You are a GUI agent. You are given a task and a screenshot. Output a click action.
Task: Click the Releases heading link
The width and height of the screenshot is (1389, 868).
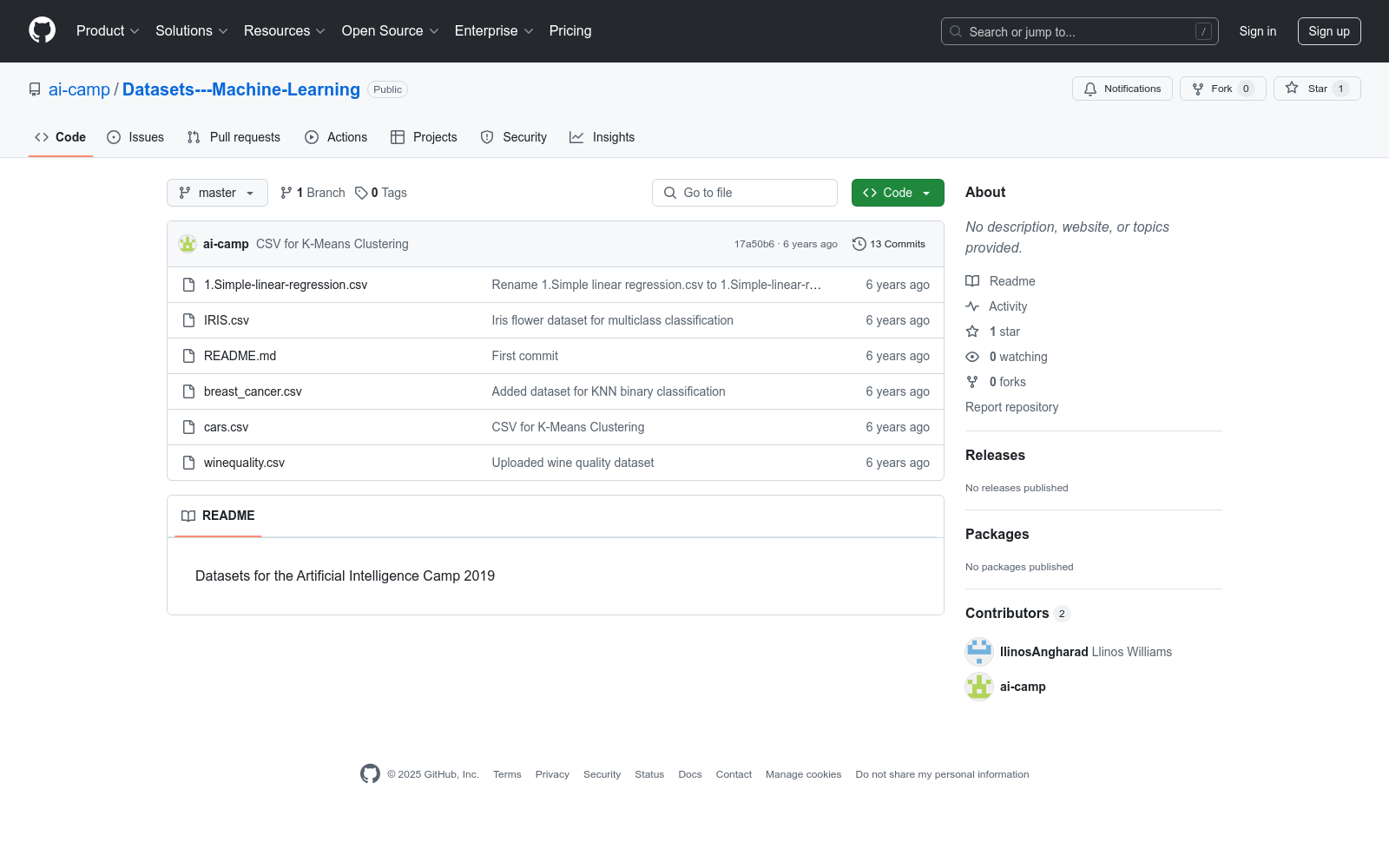[x=995, y=455]
